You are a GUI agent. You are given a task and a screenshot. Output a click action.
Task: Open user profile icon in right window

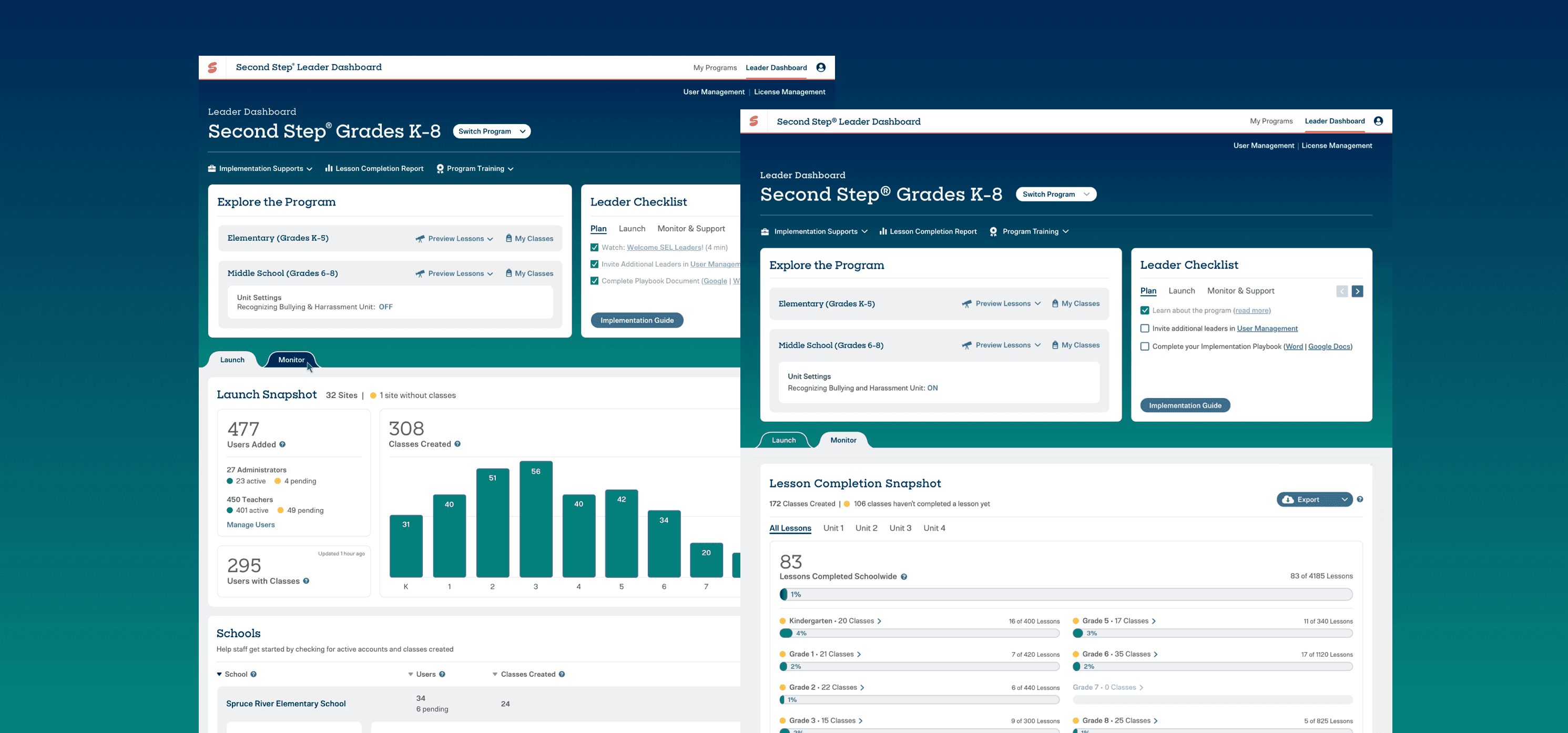1378,121
